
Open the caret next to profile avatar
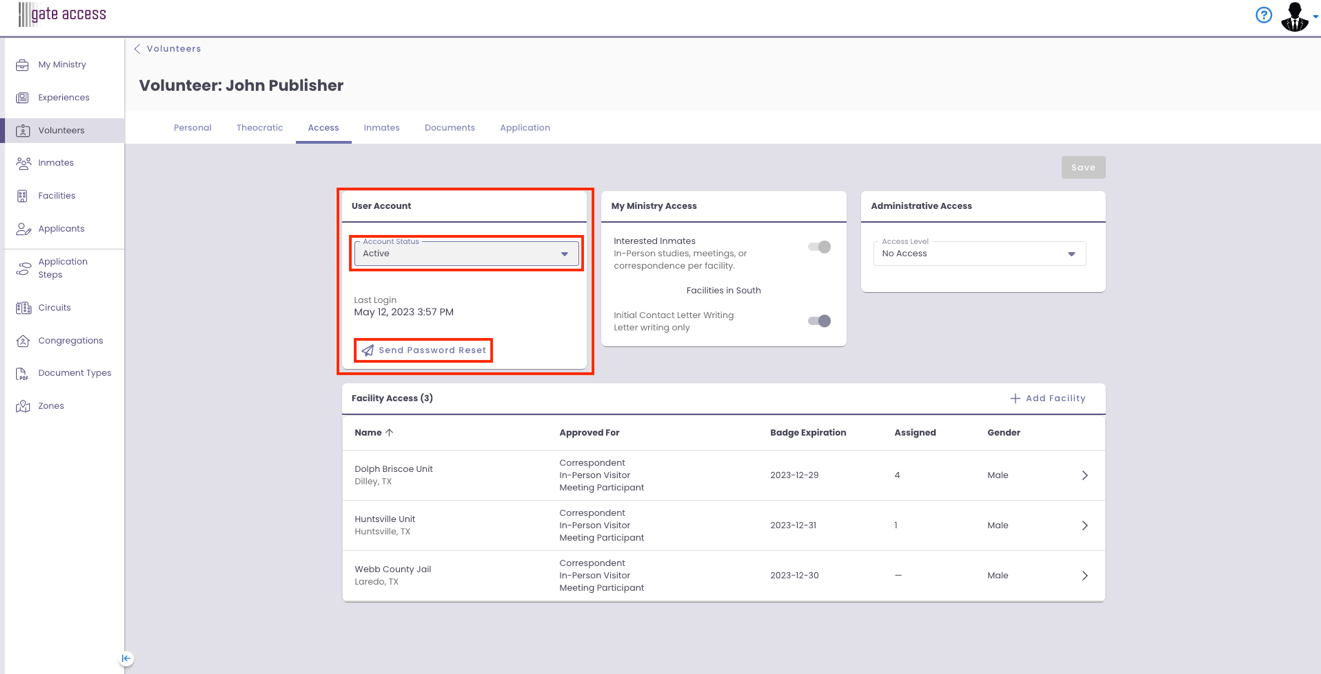point(1315,16)
